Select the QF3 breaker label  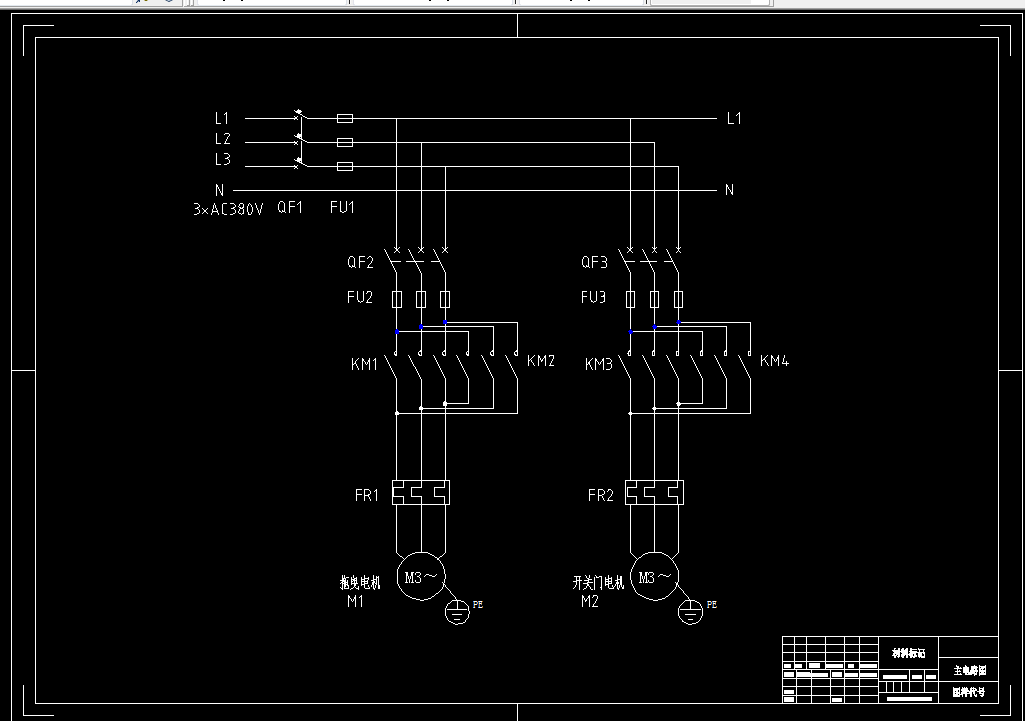tap(594, 263)
